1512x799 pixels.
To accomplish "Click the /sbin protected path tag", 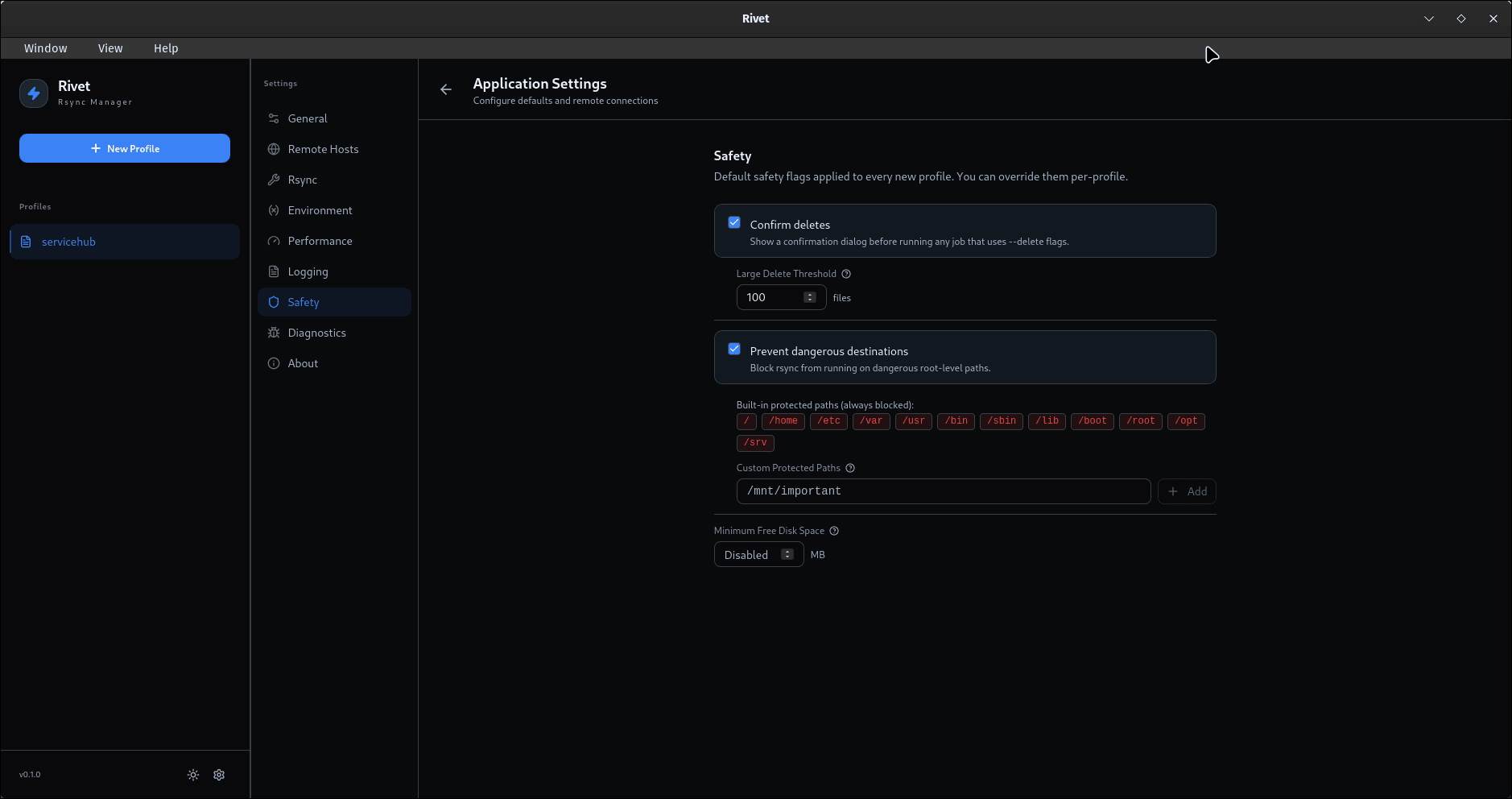I will click(1002, 421).
